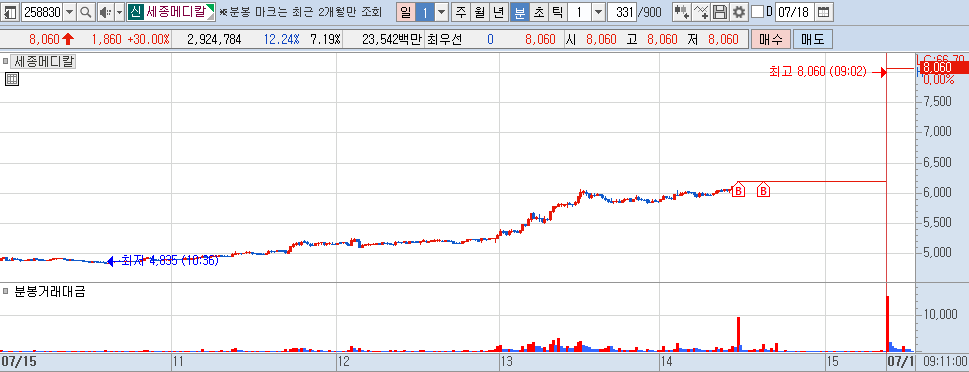The image size is (969, 372).
Task: Expand the minute interval dropdown showing 1
Action: pos(599,12)
